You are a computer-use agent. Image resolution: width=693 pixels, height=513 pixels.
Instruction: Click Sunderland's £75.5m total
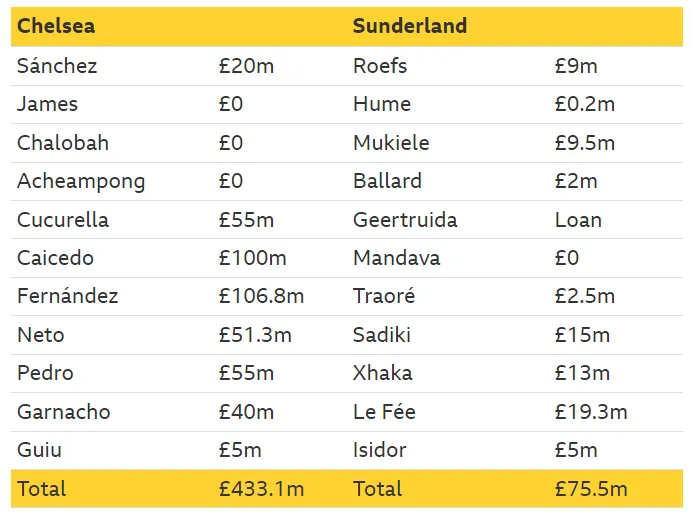[591, 489]
